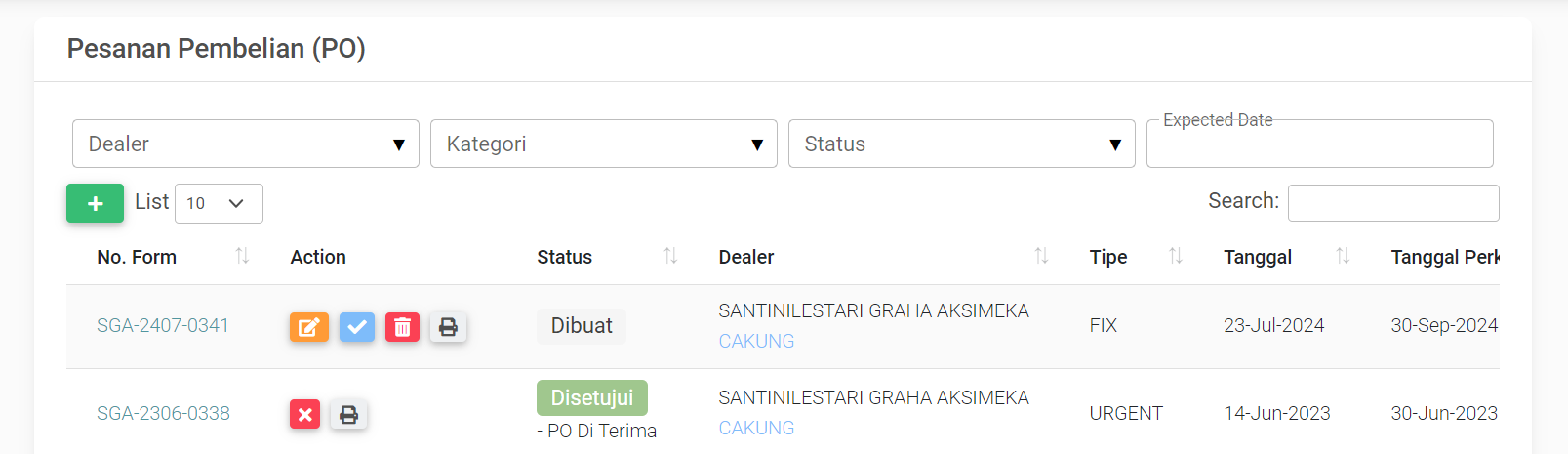Print purchase order SGA-2407-0341

coord(448,327)
